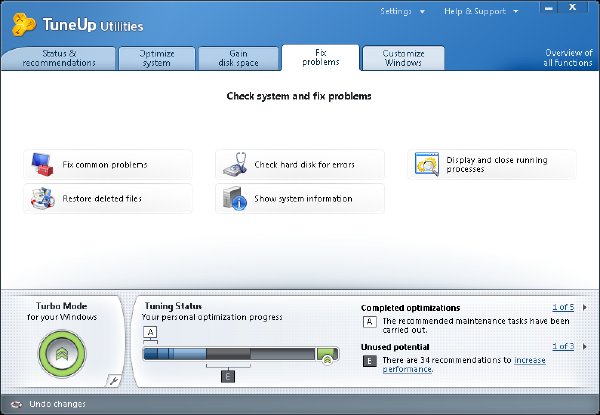Click the Fix common problems toolbox icon
The height and width of the screenshot is (415, 600).
[x=42, y=164]
